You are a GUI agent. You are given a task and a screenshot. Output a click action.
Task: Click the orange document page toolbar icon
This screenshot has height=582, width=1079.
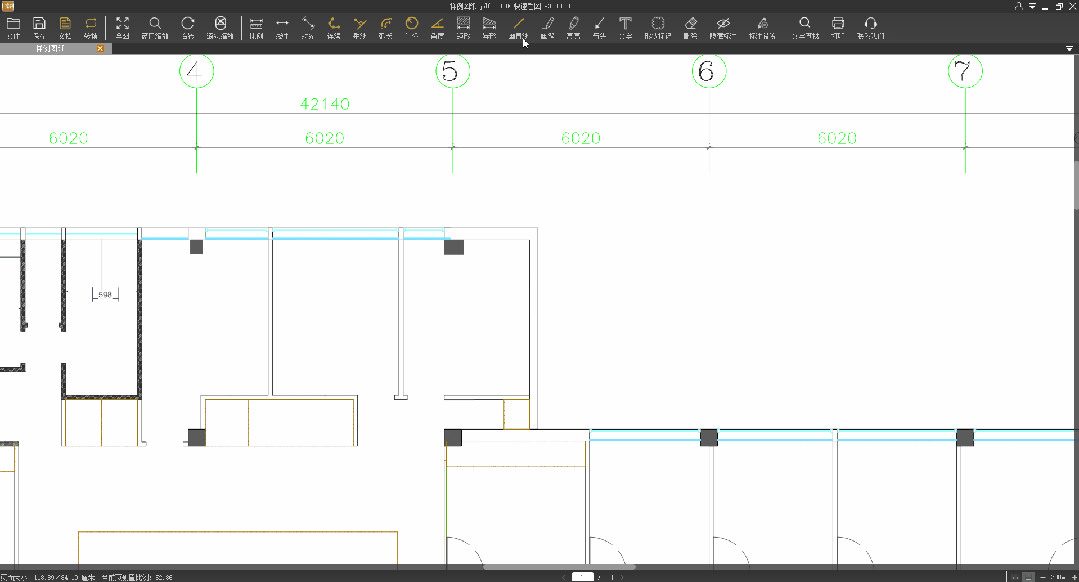(65, 28)
